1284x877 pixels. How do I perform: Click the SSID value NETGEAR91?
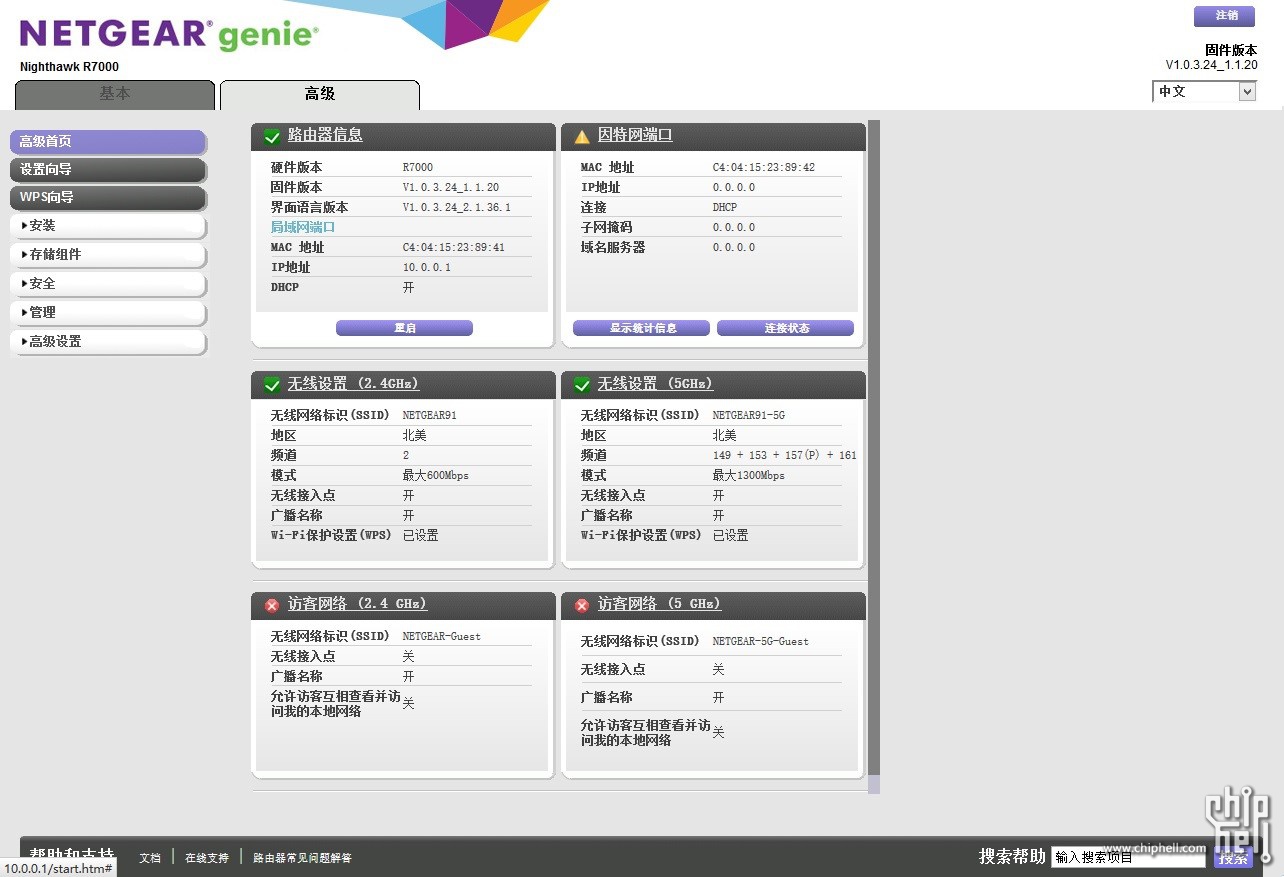pos(429,416)
